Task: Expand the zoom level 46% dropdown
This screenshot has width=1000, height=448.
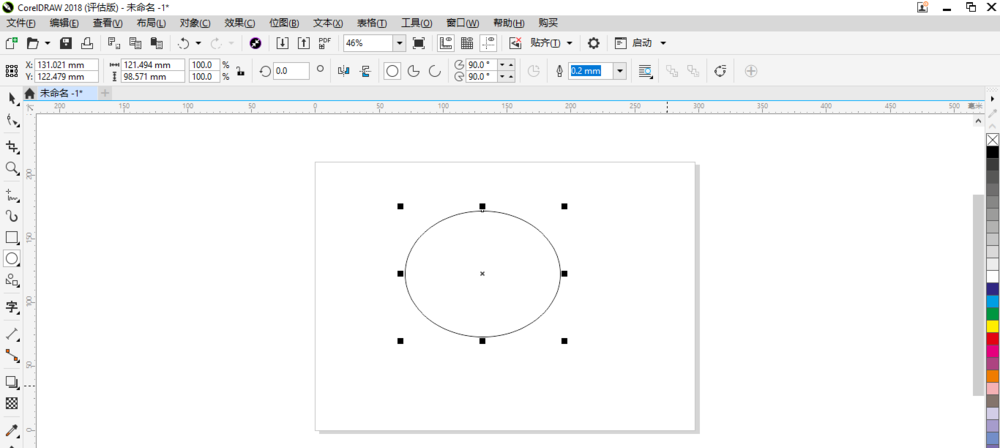Action: click(399, 43)
